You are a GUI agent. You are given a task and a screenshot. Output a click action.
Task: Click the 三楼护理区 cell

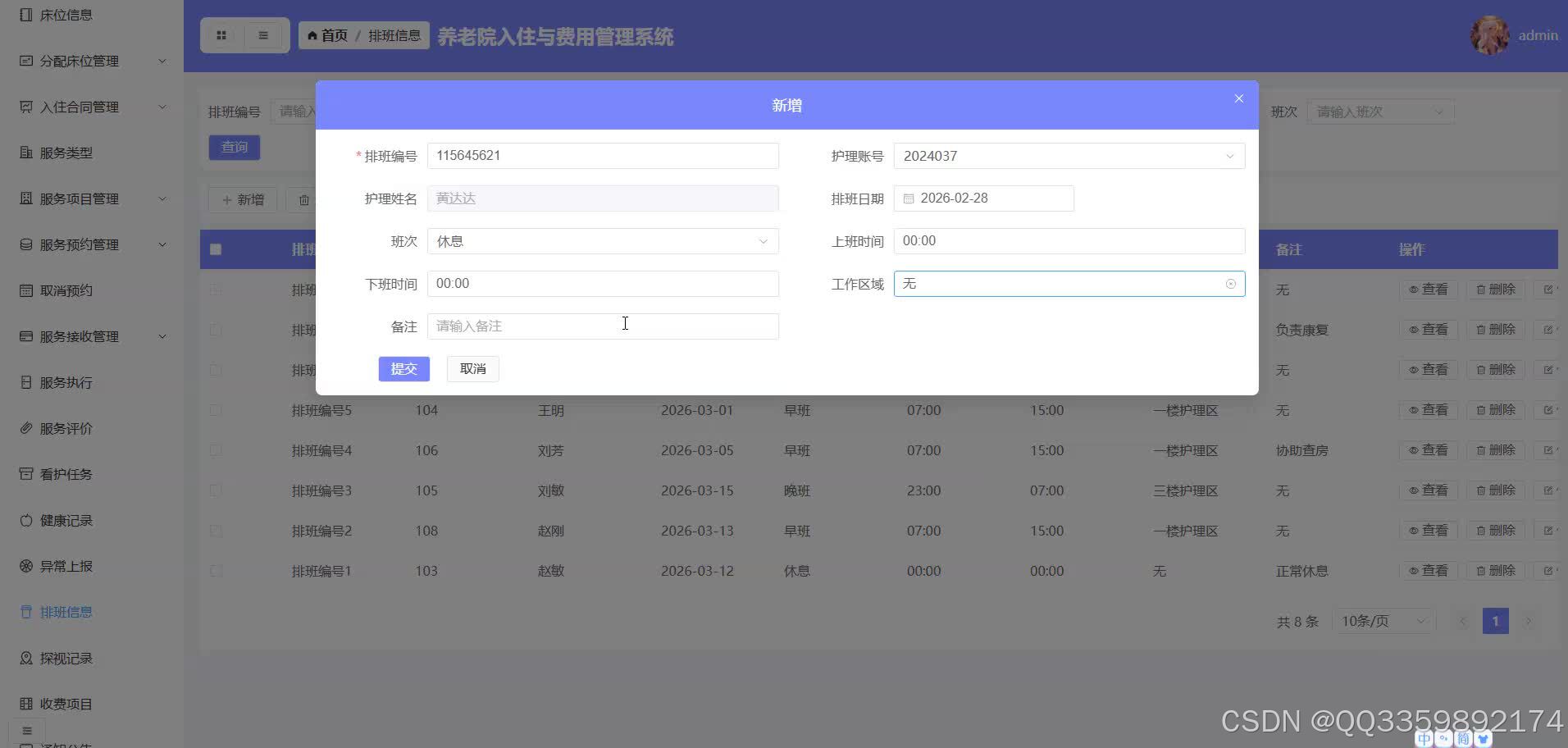click(1185, 490)
